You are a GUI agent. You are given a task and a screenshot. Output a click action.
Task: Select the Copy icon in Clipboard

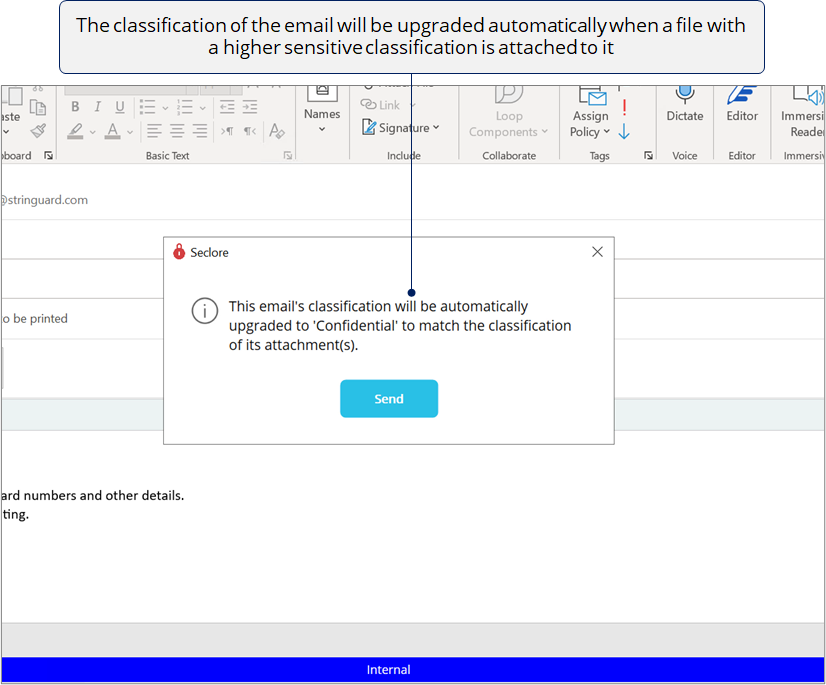[38, 107]
